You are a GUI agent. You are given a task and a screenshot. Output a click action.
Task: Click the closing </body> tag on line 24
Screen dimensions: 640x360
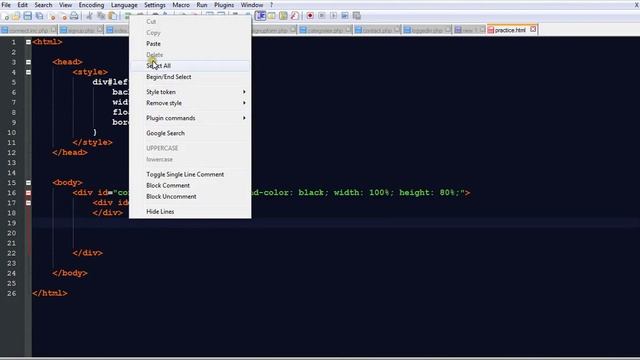70,273
